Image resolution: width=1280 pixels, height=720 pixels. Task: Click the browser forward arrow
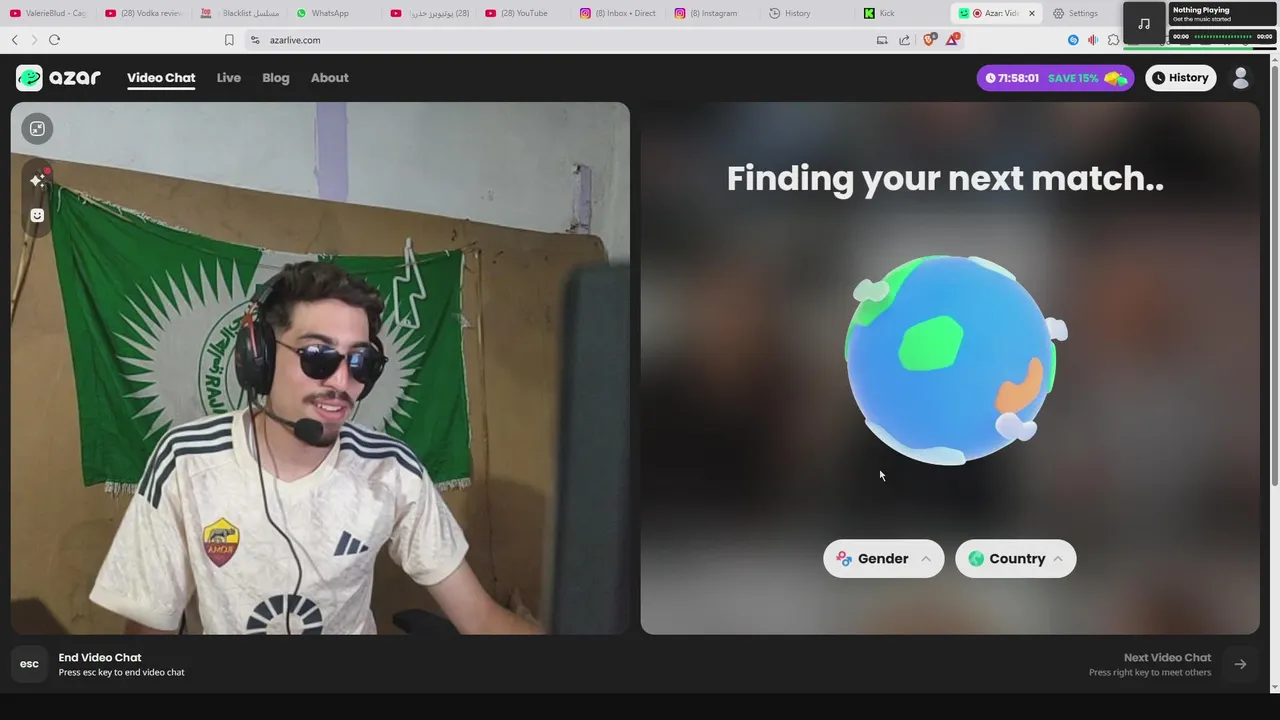34,40
